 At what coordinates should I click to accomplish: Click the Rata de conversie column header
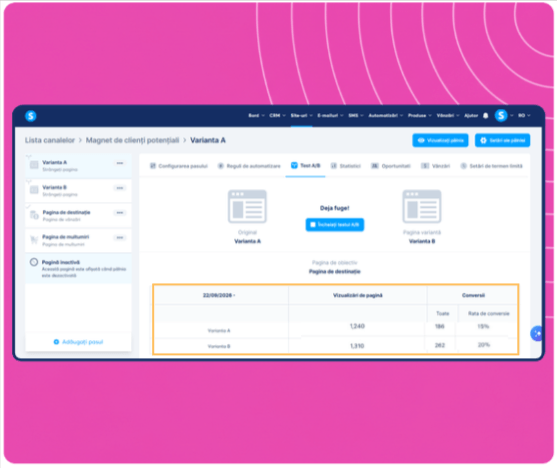(488, 313)
